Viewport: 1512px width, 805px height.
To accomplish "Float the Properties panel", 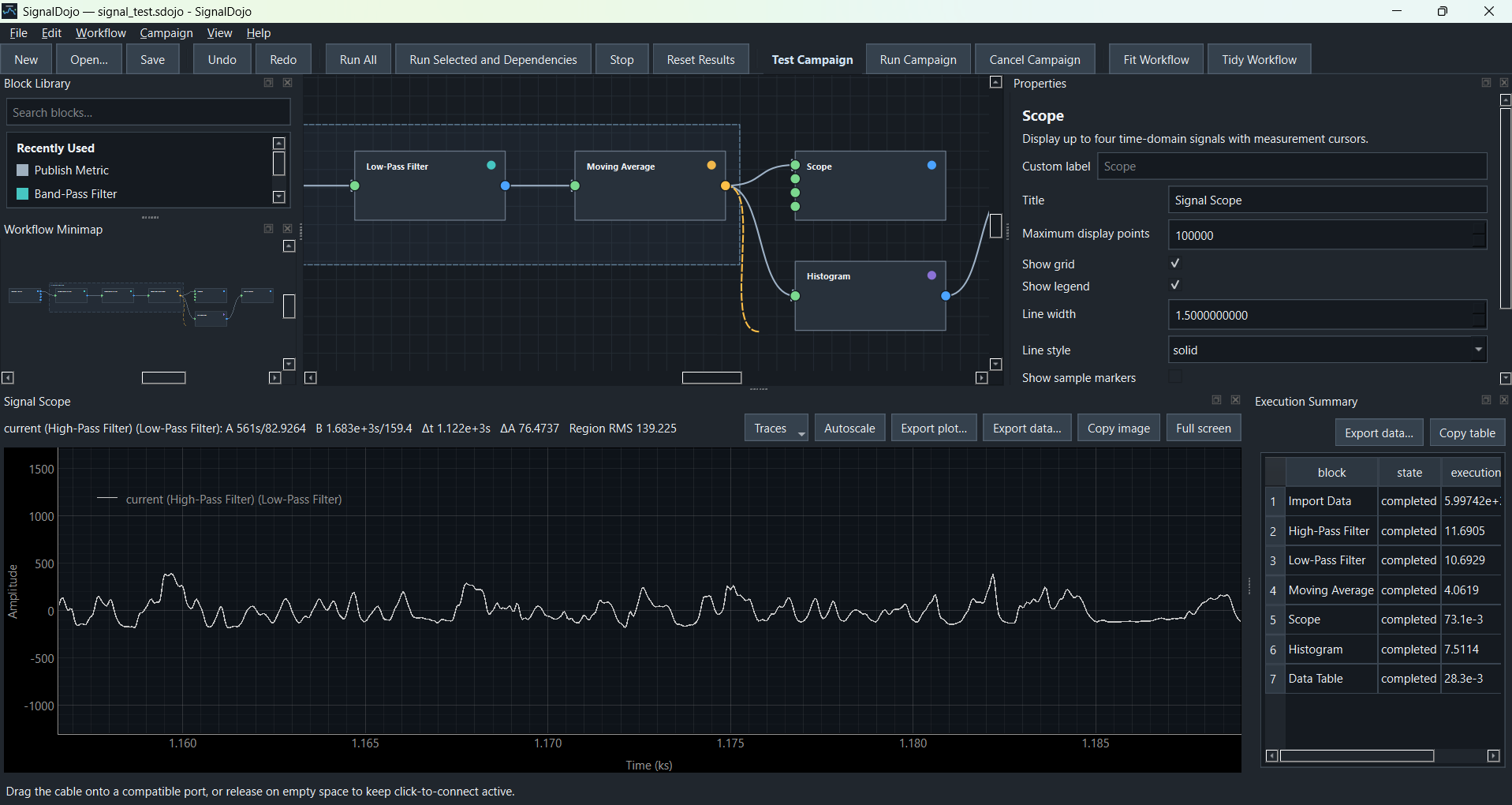I will (x=1486, y=83).
